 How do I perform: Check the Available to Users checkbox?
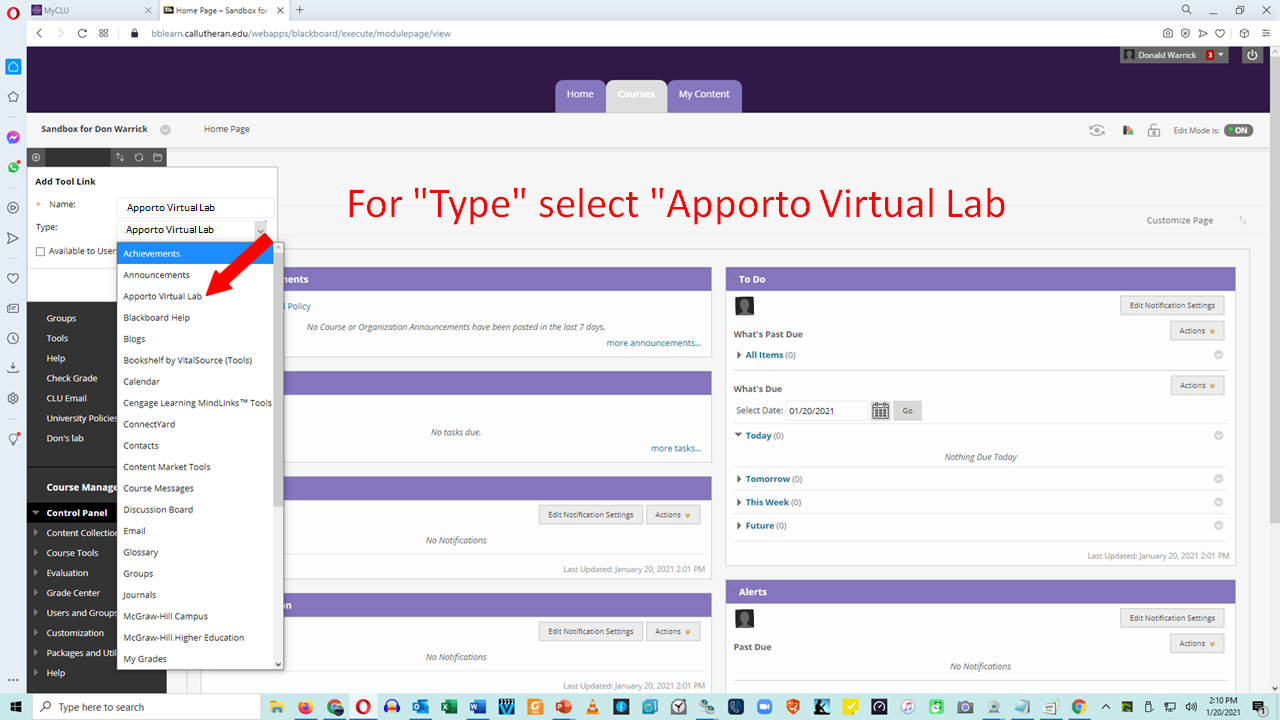(41, 252)
